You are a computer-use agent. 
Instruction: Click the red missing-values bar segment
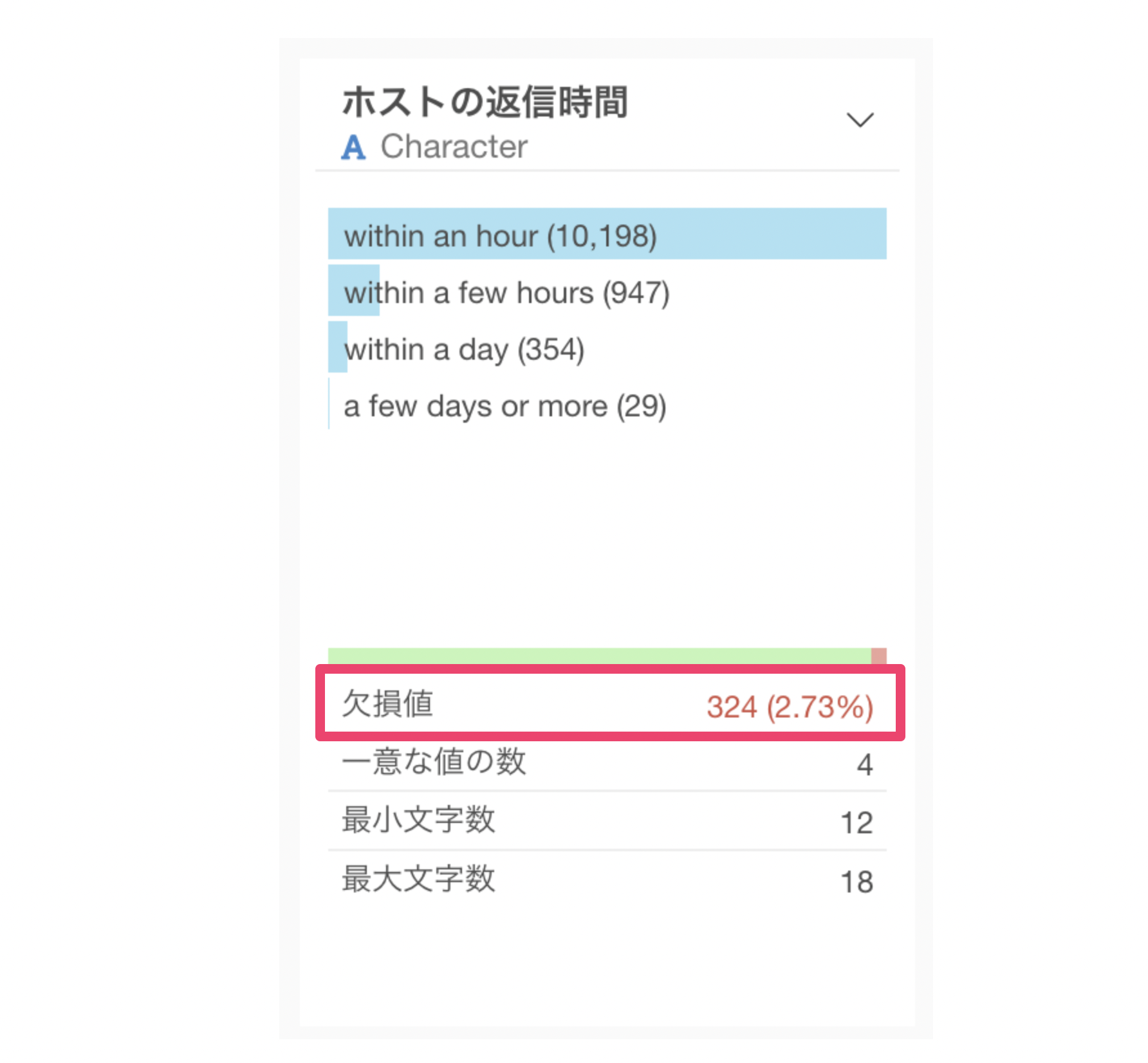[x=879, y=656]
